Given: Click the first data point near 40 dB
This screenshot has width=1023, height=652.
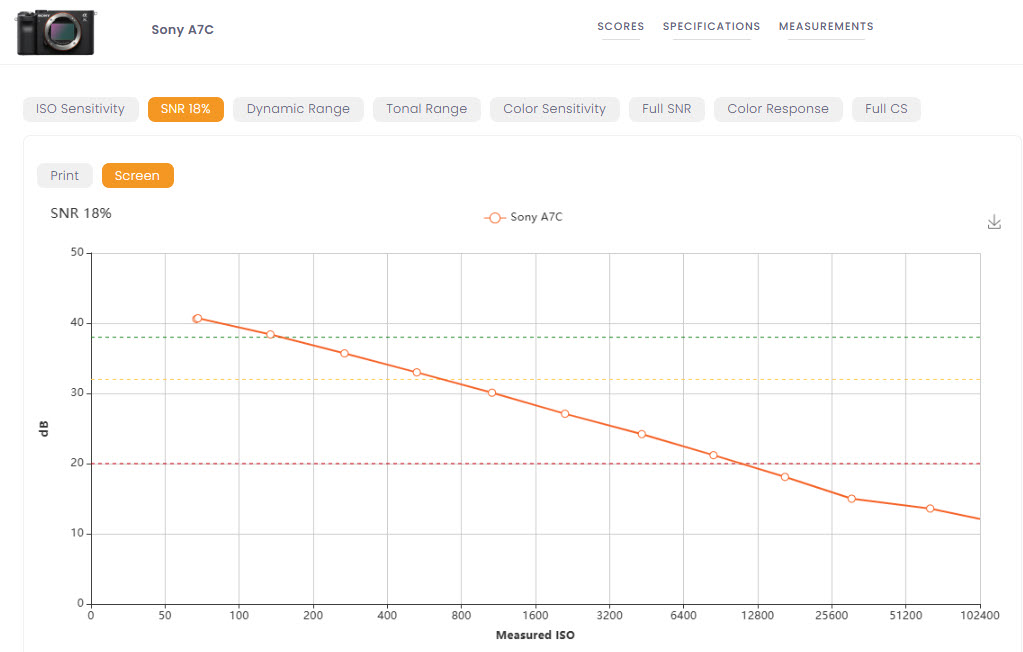Looking at the screenshot, I should pos(197,318).
